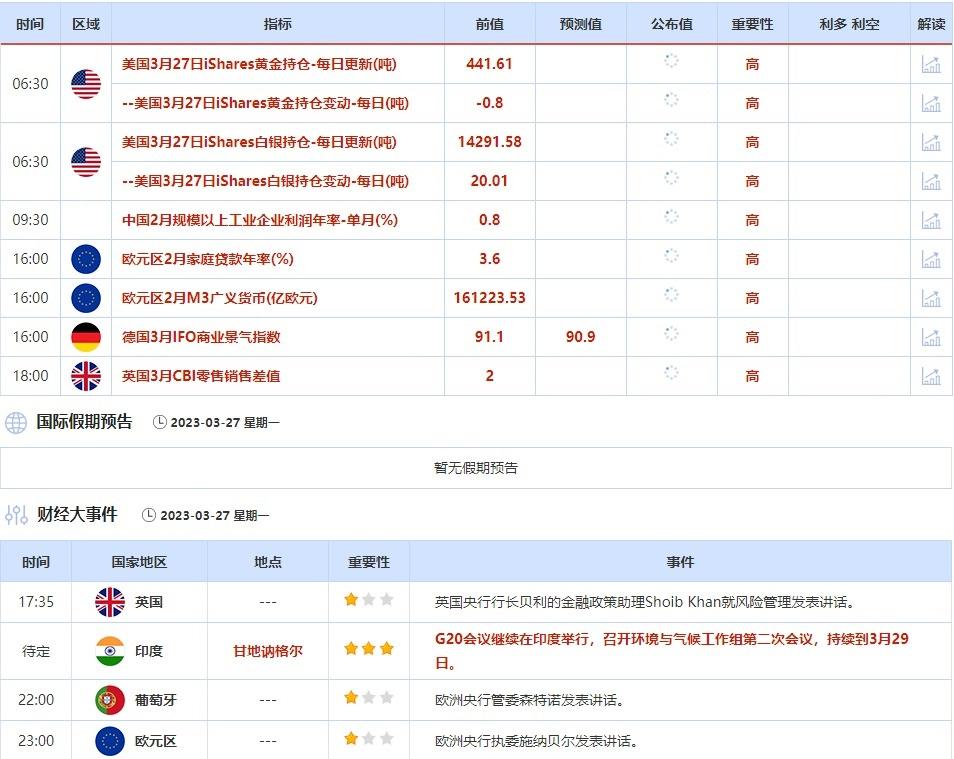The width and height of the screenshot is (954, 759).
Task: Click 暂无假期预告 notice
Action: tap(476, 467)
